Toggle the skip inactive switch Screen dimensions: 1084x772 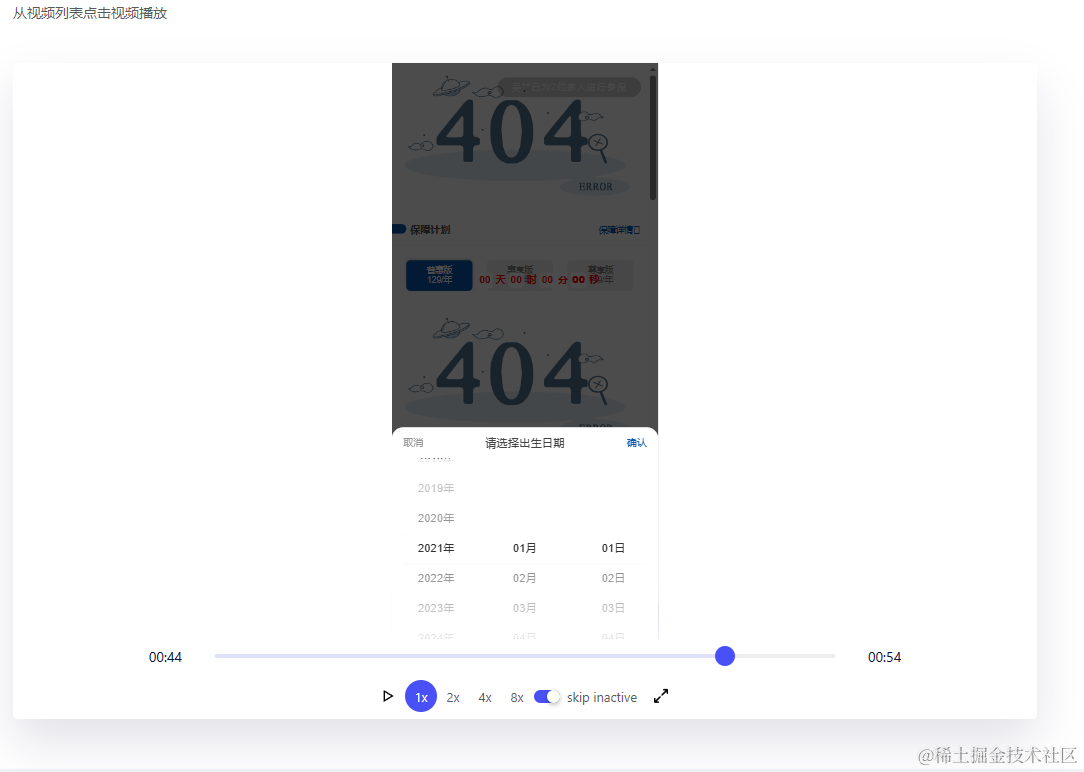[x=547, y=697]
